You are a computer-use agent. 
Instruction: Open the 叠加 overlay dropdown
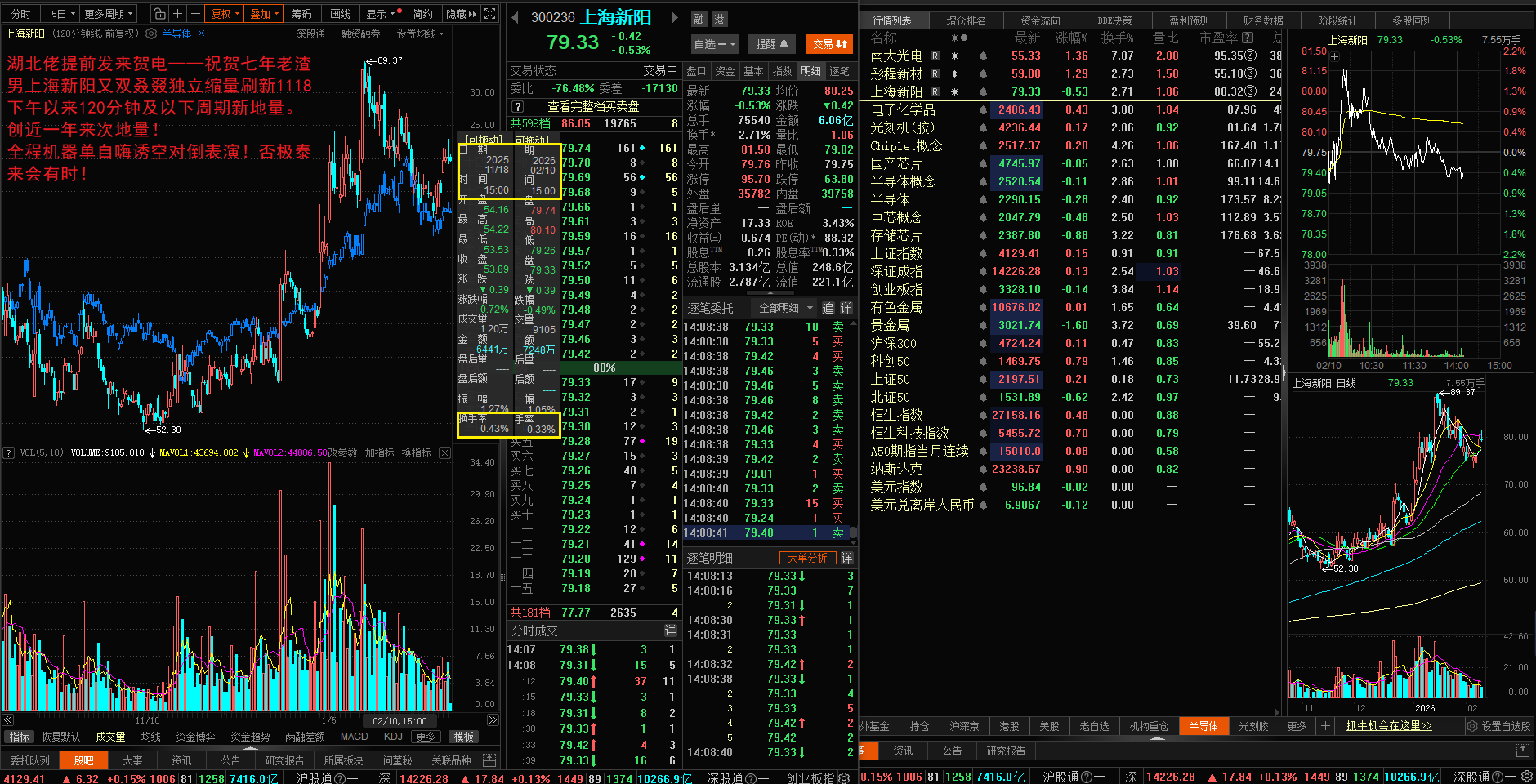(x=264, y=14)
